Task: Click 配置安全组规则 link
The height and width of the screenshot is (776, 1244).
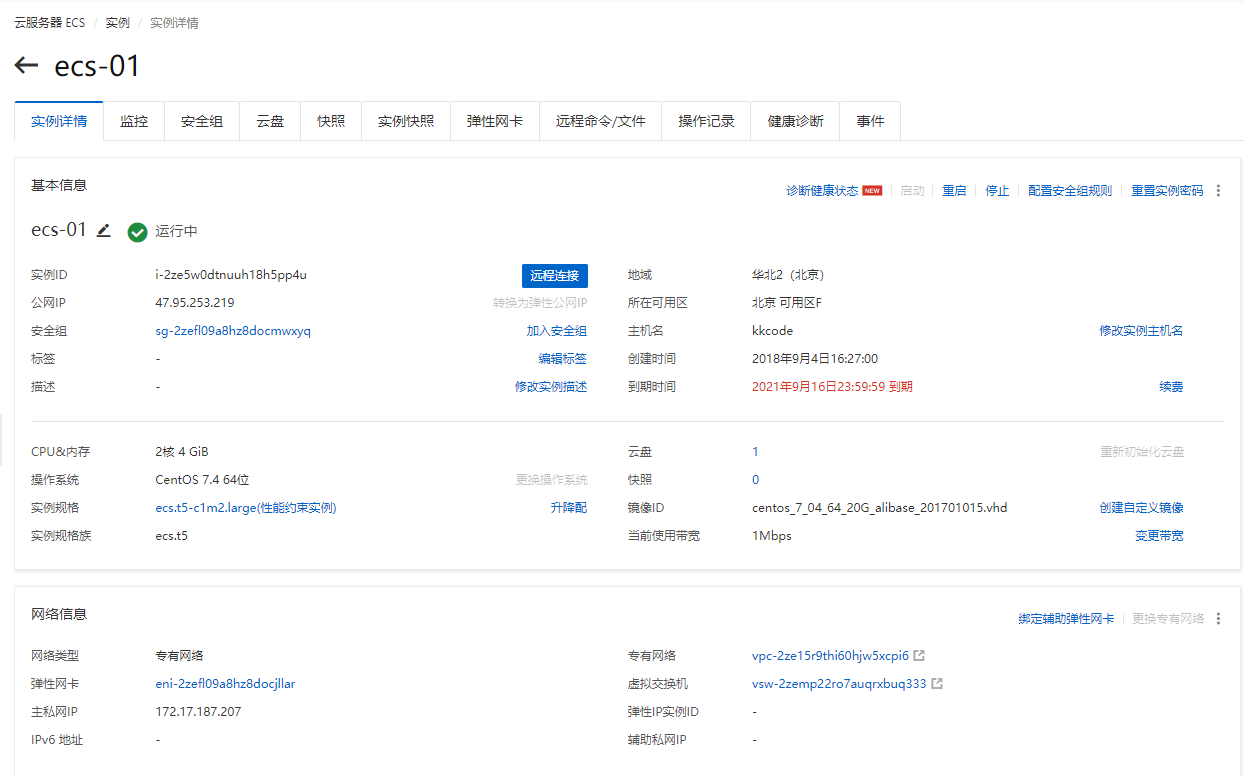Action: (x=1070, y=191)
